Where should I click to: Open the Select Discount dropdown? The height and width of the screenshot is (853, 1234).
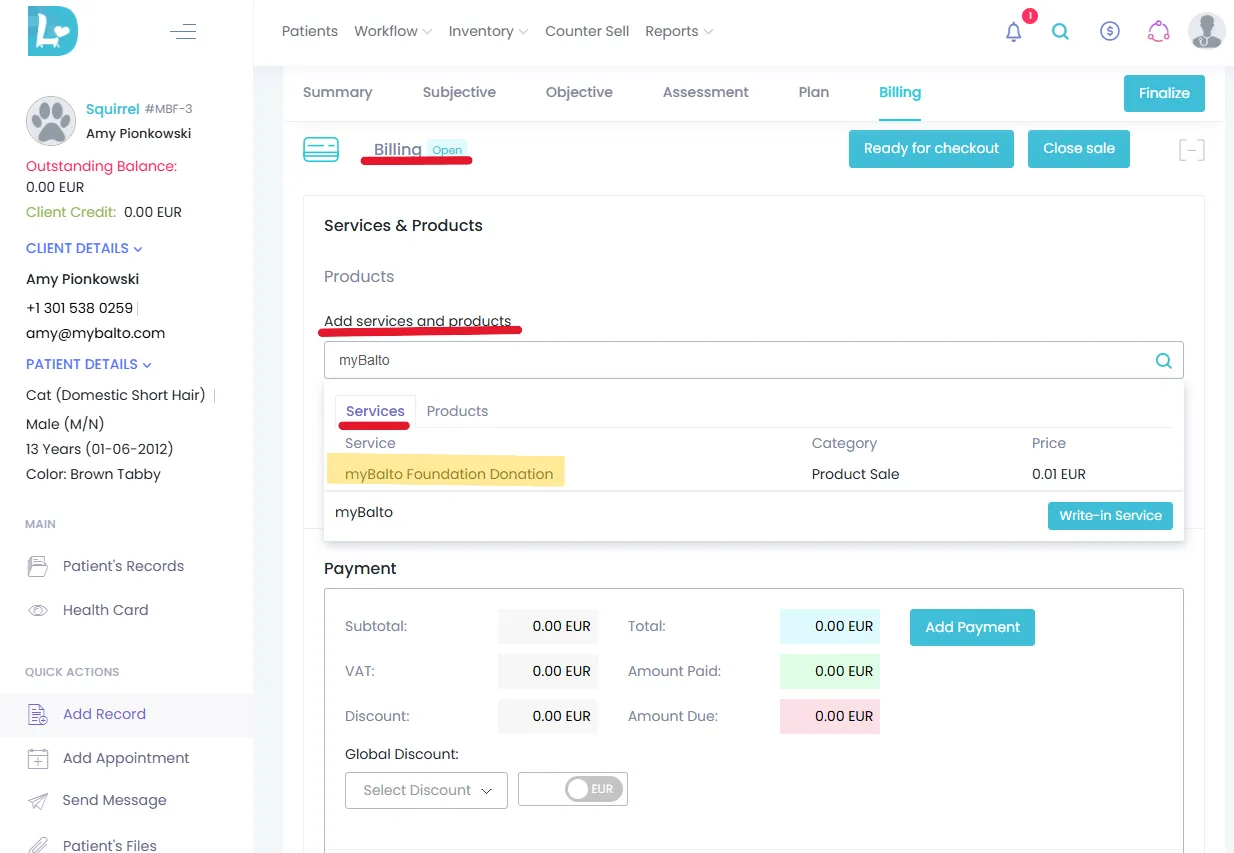(x=426, y=790)
